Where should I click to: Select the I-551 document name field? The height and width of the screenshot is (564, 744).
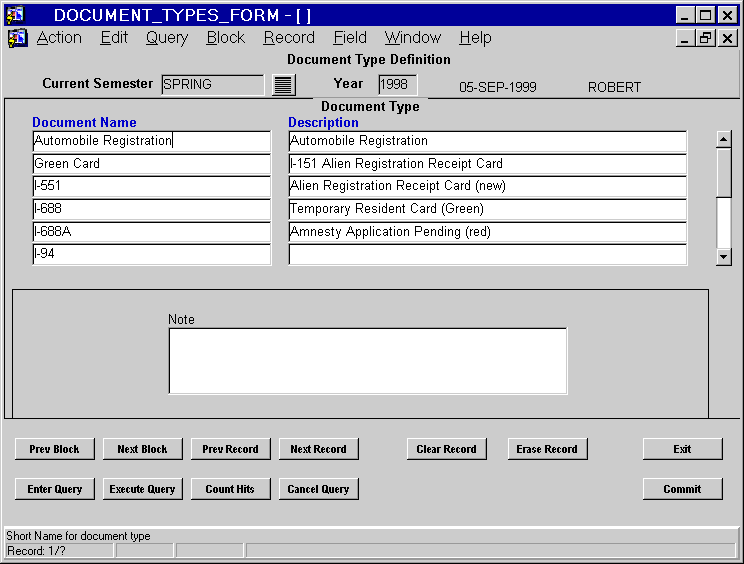(x=152, y=186)
